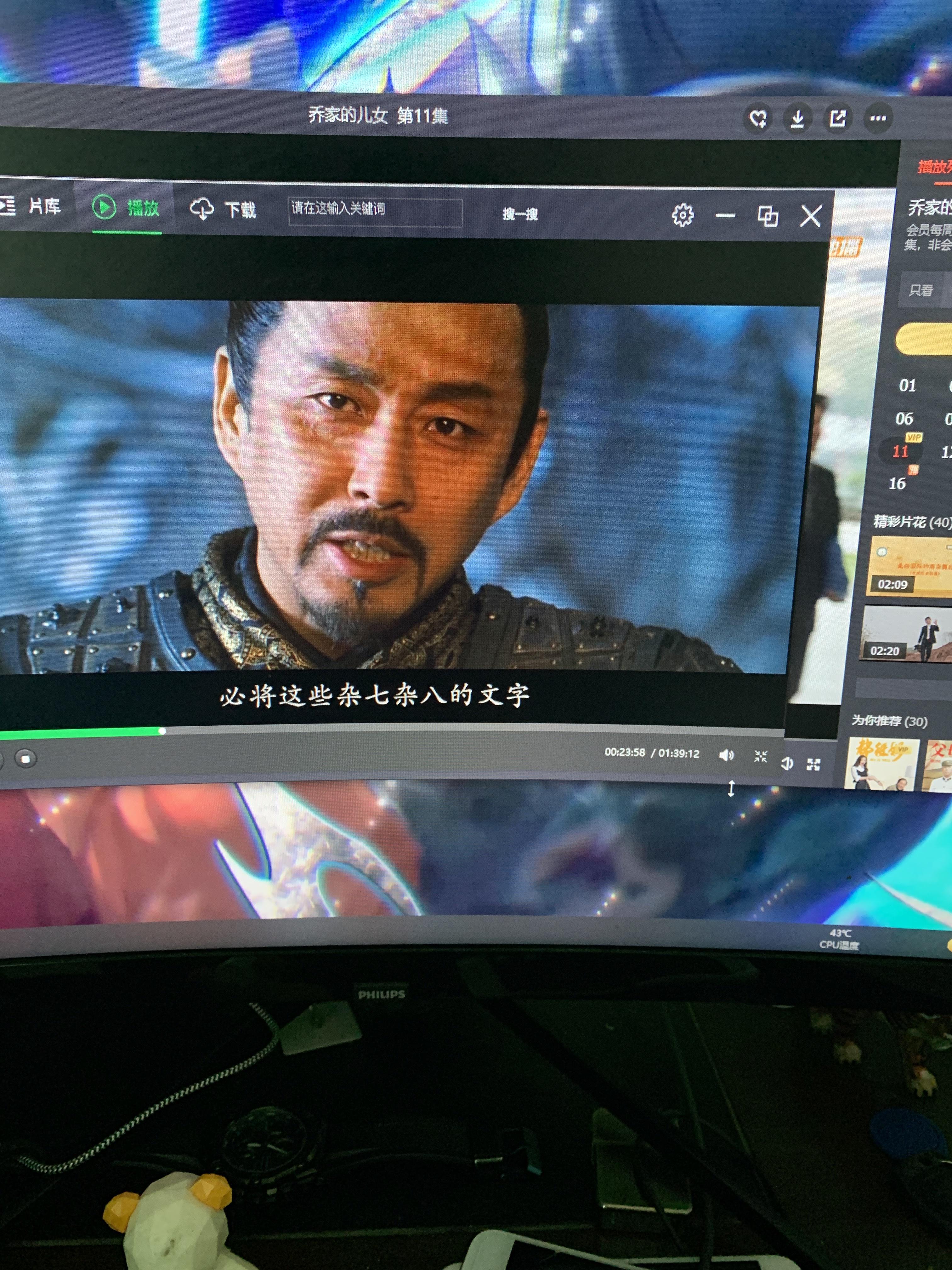
Task: Open the more options ellipsis menu
Action: pos(878,119)
